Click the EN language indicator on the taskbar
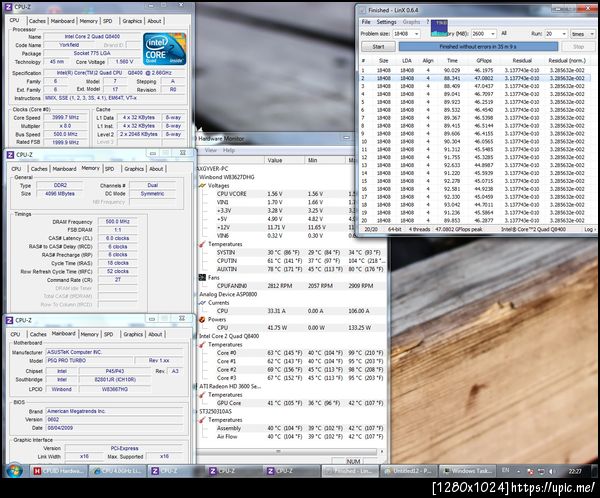 (x=505, y=470)
